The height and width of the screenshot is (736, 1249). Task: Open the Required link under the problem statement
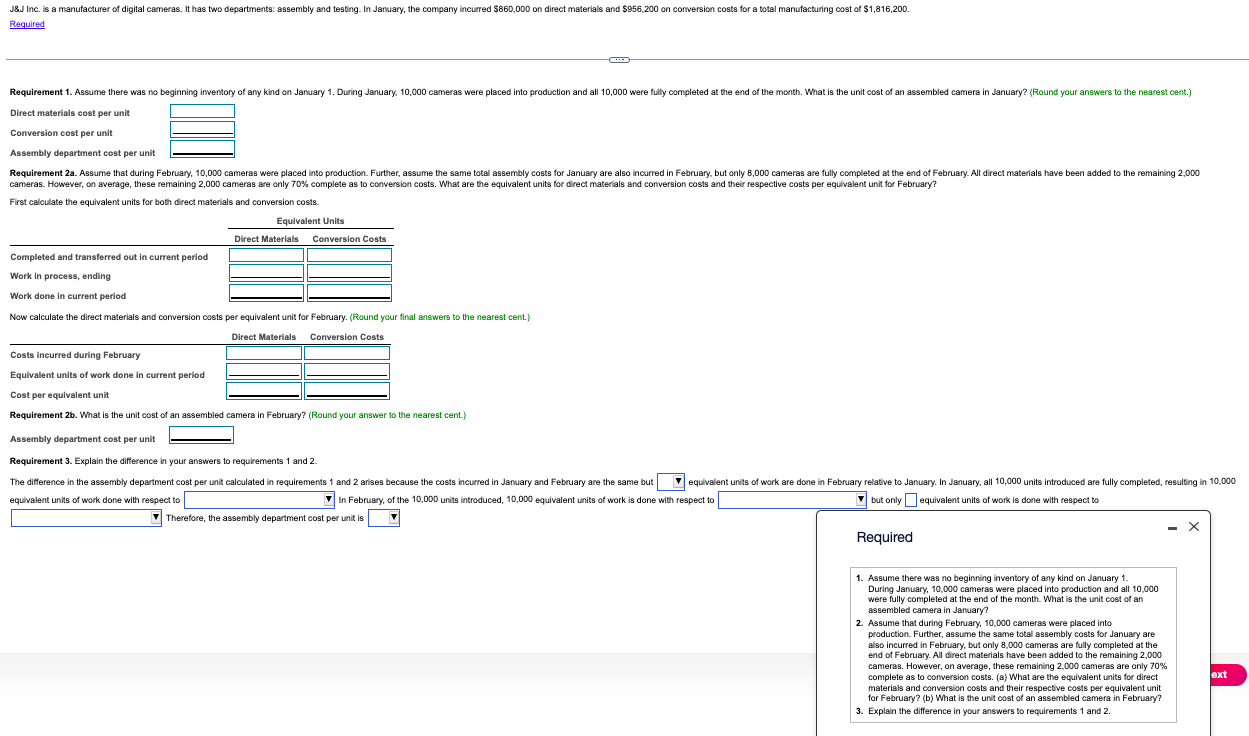(27, 24)
